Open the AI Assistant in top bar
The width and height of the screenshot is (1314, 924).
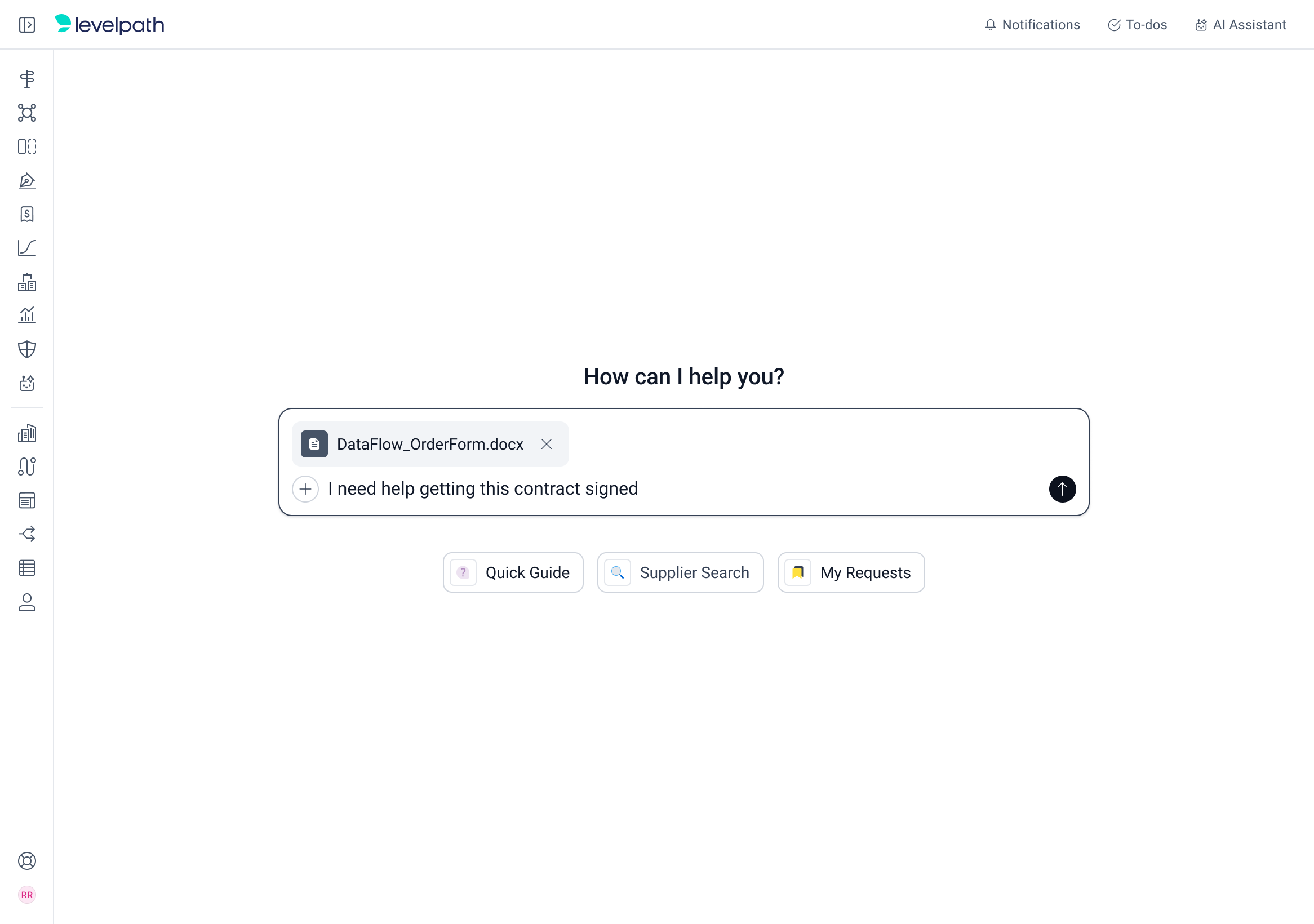pos(1240,25)
